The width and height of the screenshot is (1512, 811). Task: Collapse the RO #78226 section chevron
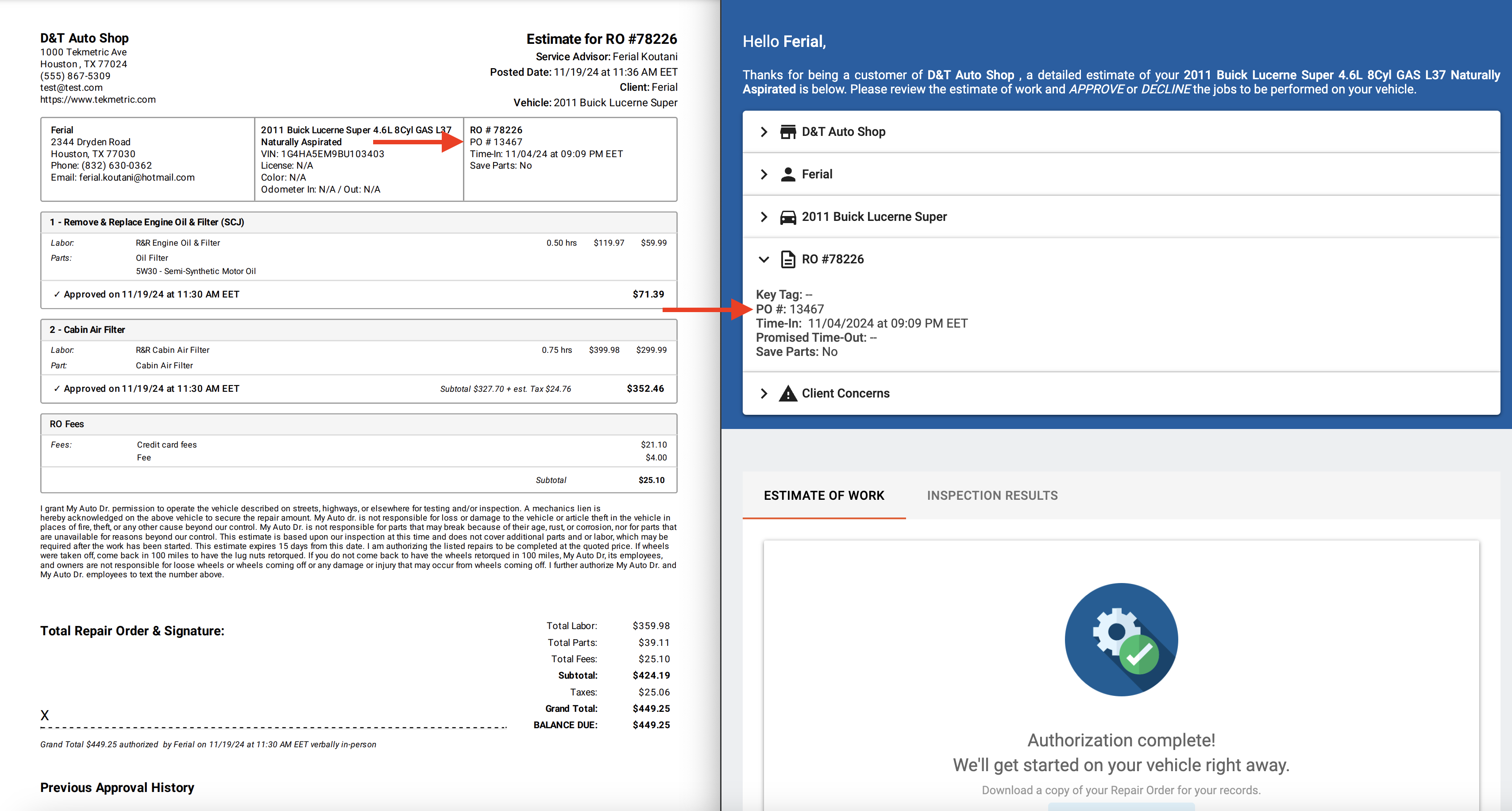[x=764, y=259]
